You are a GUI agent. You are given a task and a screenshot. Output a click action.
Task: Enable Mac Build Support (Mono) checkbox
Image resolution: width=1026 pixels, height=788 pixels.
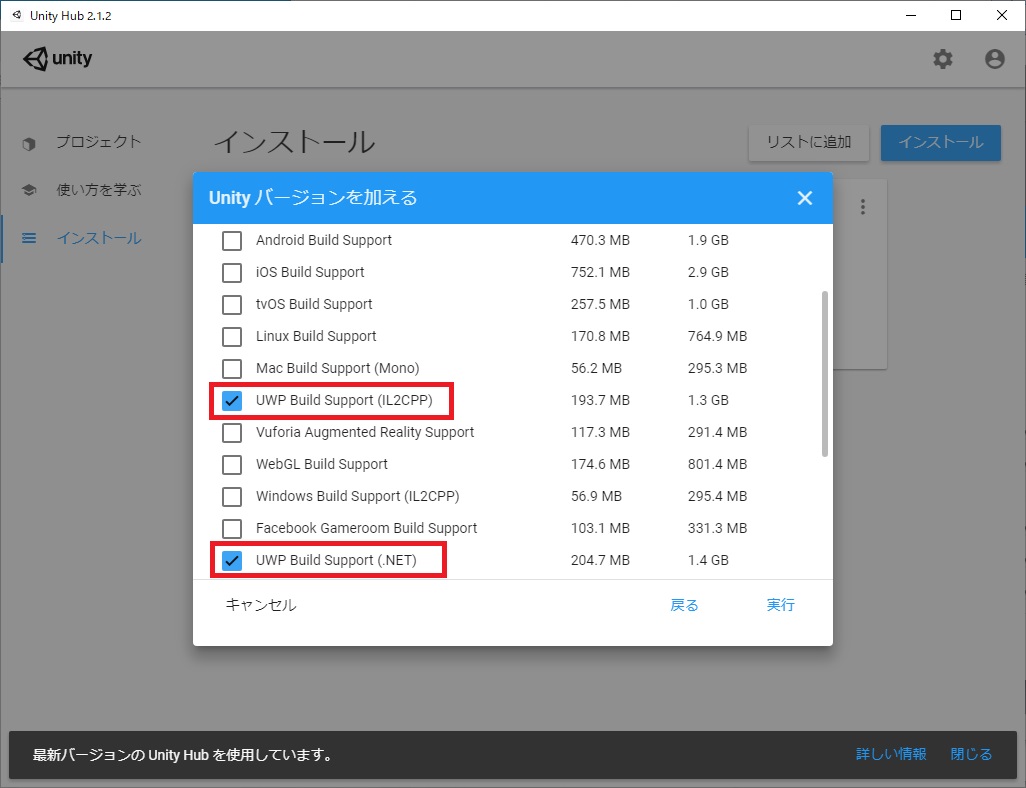(232, 368)
